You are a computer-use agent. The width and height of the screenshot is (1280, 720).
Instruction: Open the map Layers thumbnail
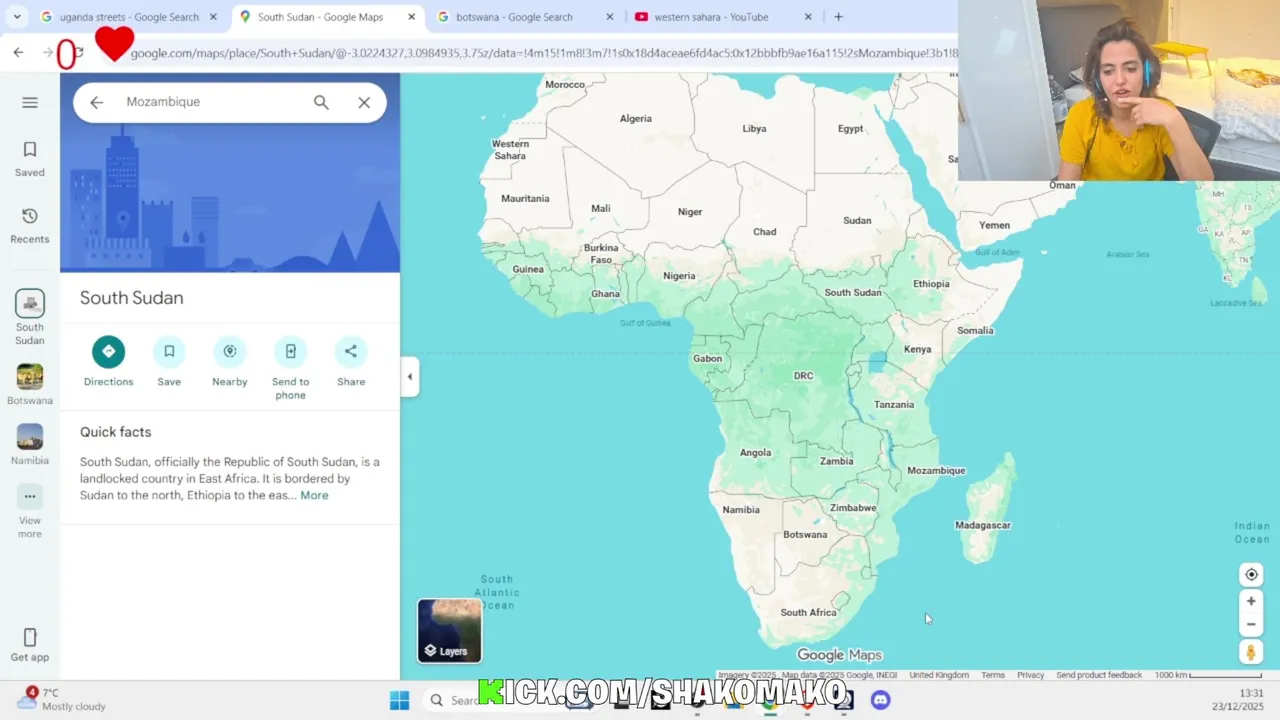(449, 630)
